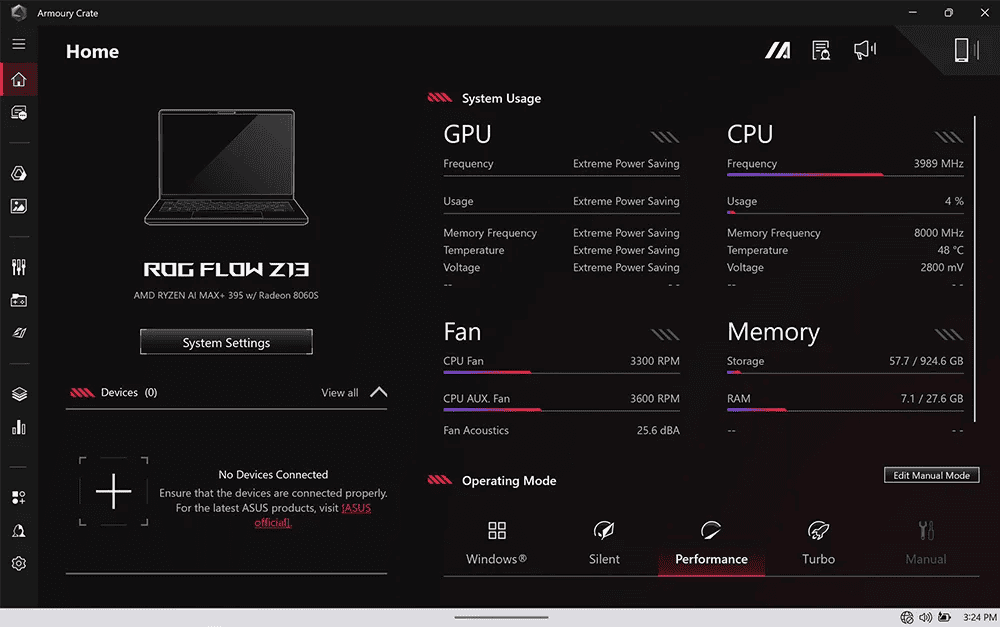Open the apps-plus icon in sidebar
The height and width of the screenshot is (627, 1000).
pos(18,497)
